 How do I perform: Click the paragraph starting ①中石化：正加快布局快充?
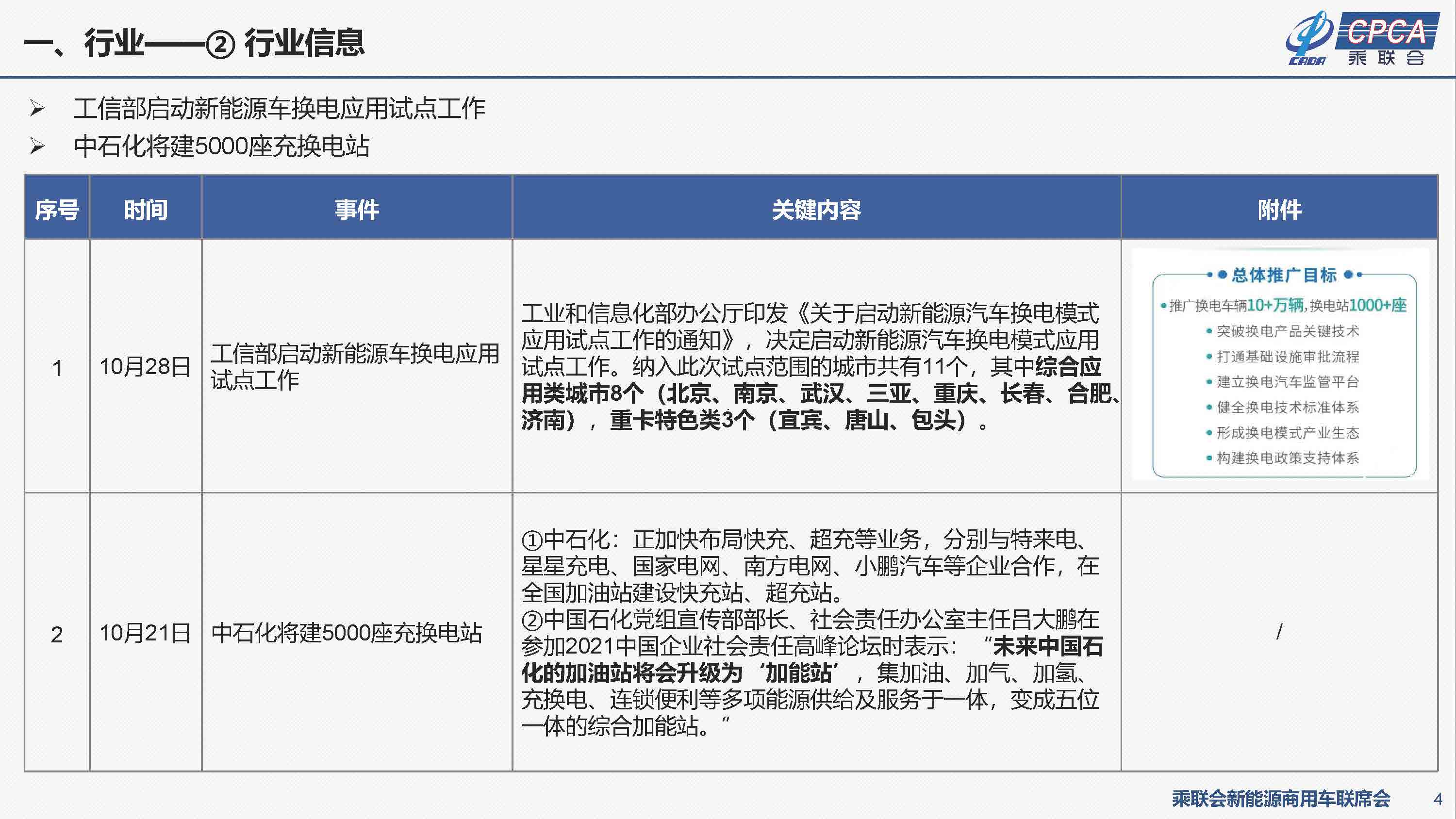(810, 566)
